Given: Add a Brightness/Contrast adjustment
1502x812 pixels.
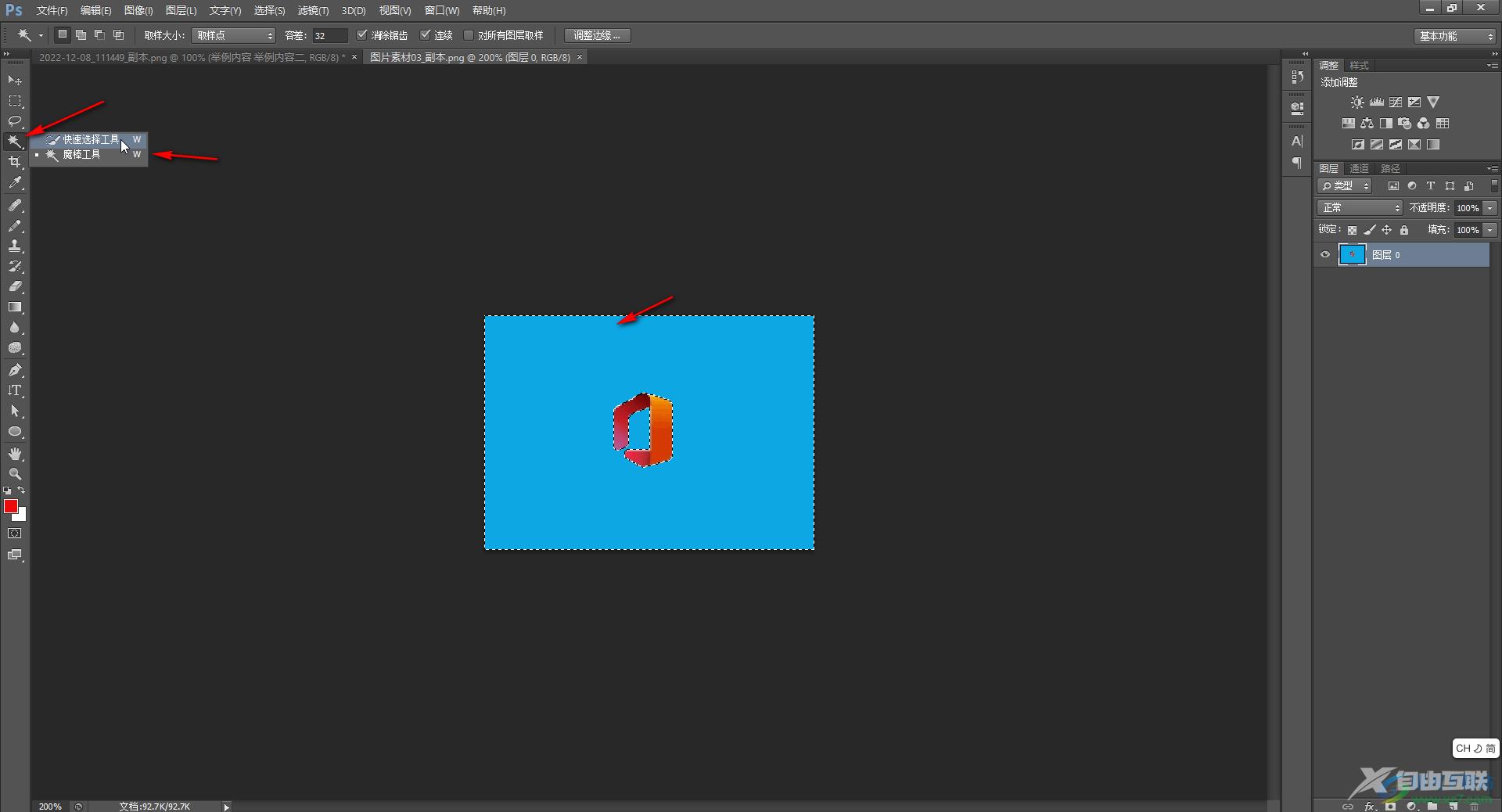Looking at the screenshot, I should pos(1357,102).
